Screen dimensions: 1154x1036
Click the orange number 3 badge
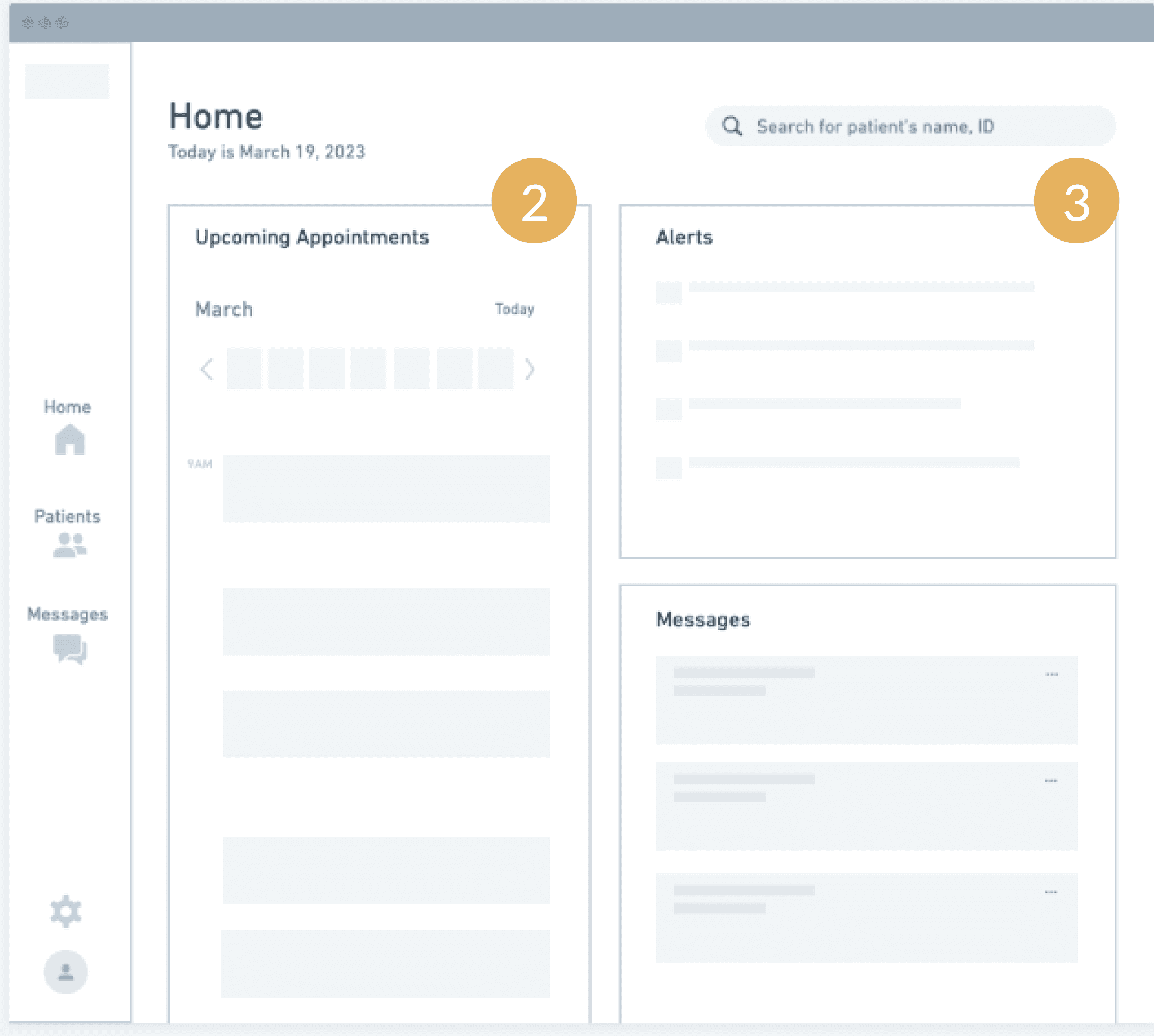[1076, 201]
